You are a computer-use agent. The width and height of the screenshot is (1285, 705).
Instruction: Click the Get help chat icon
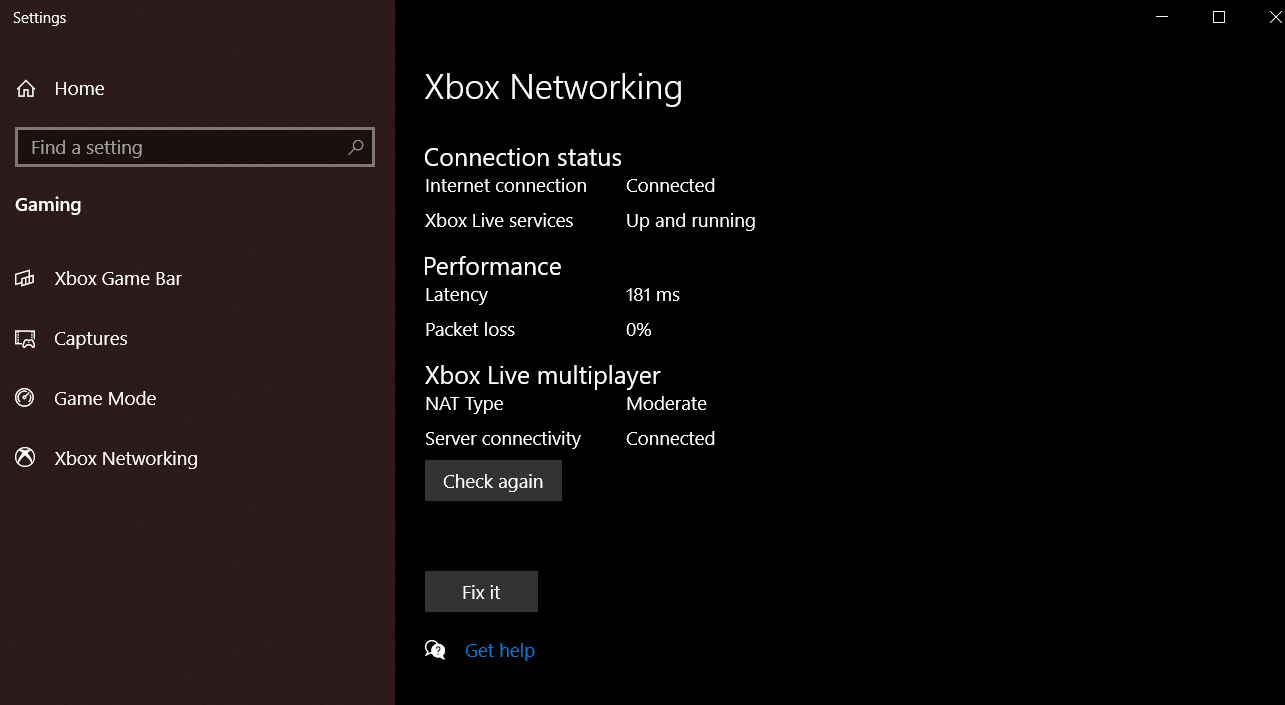coord(435,651)
